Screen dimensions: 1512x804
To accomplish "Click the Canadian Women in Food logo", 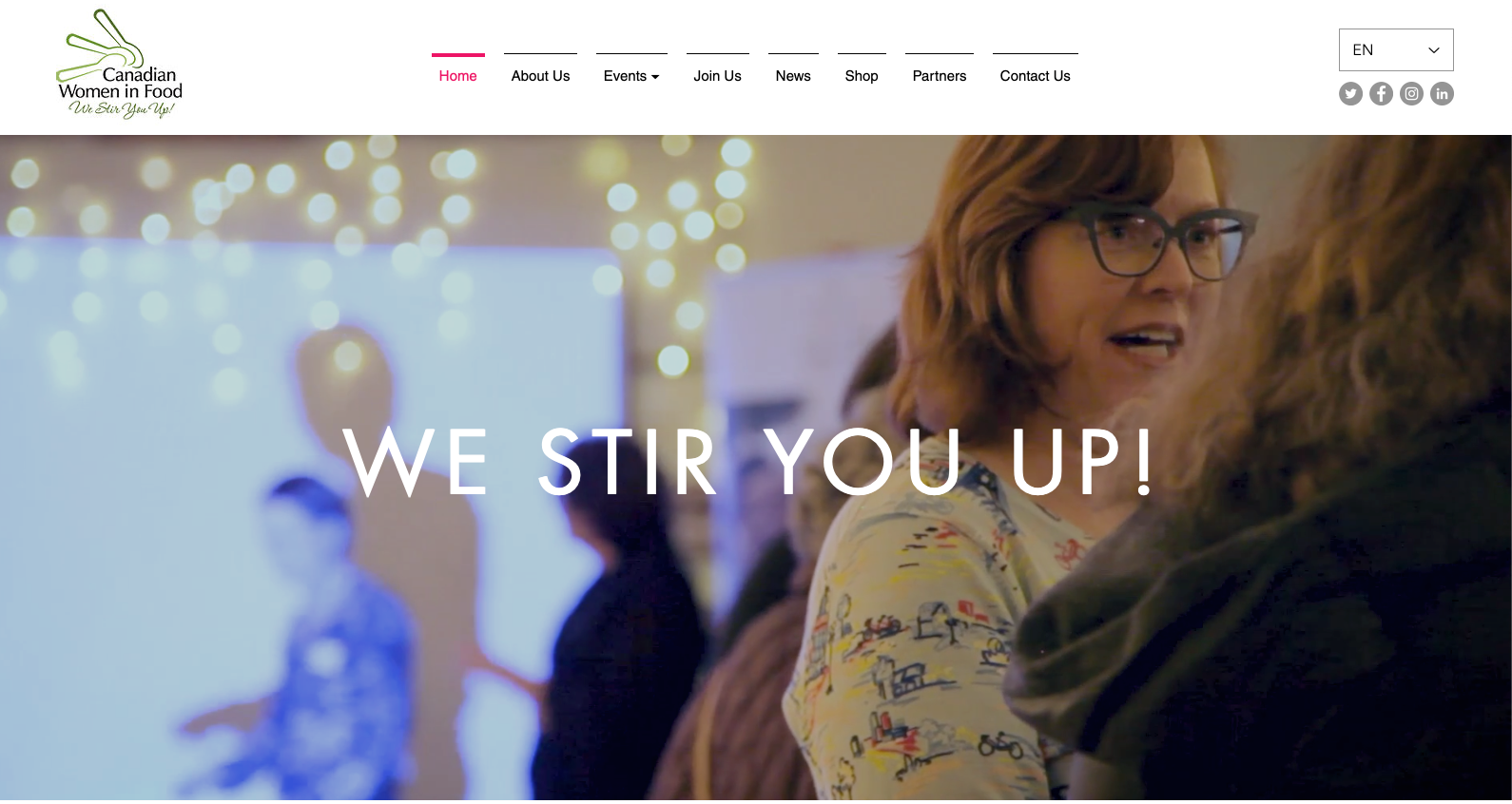I will (x=120, y=64).
